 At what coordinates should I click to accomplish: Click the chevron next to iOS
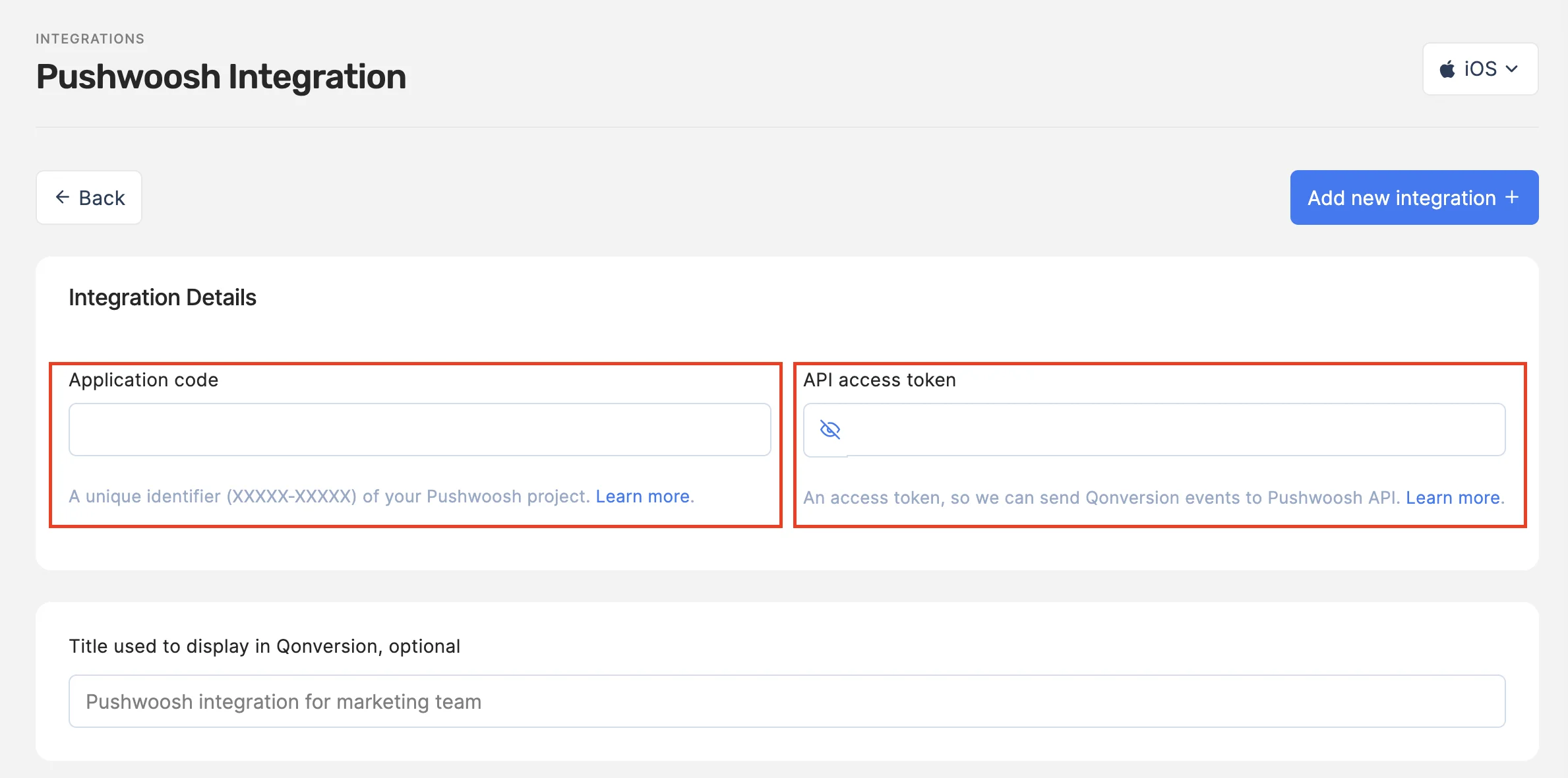pyautogui.click(x=1513, y=69)
